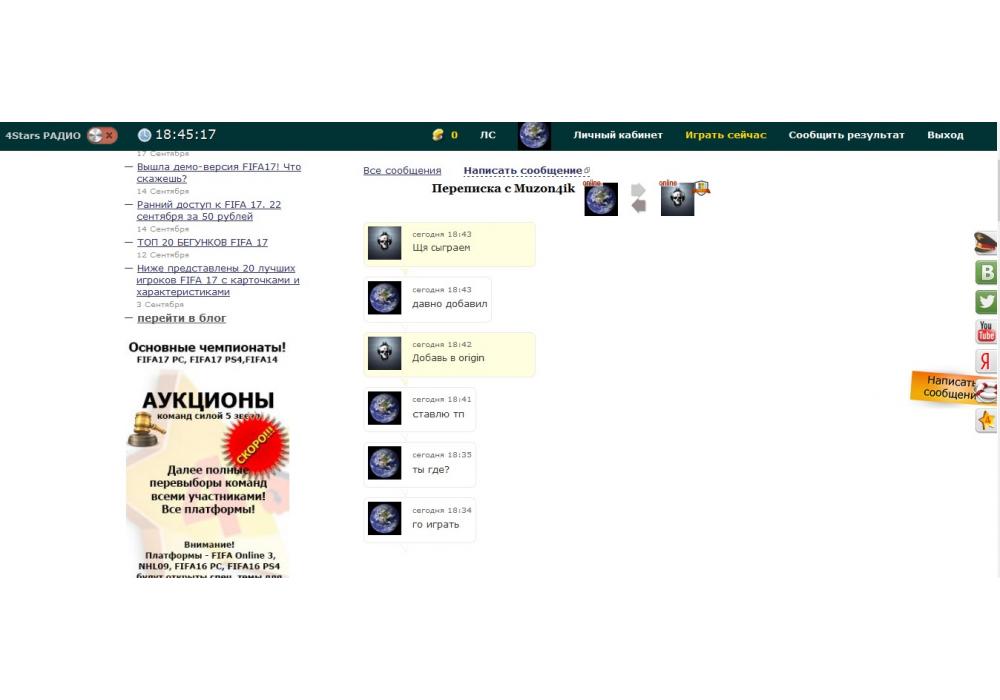Click the 4Stars РАДИО label

pos(43,135)
